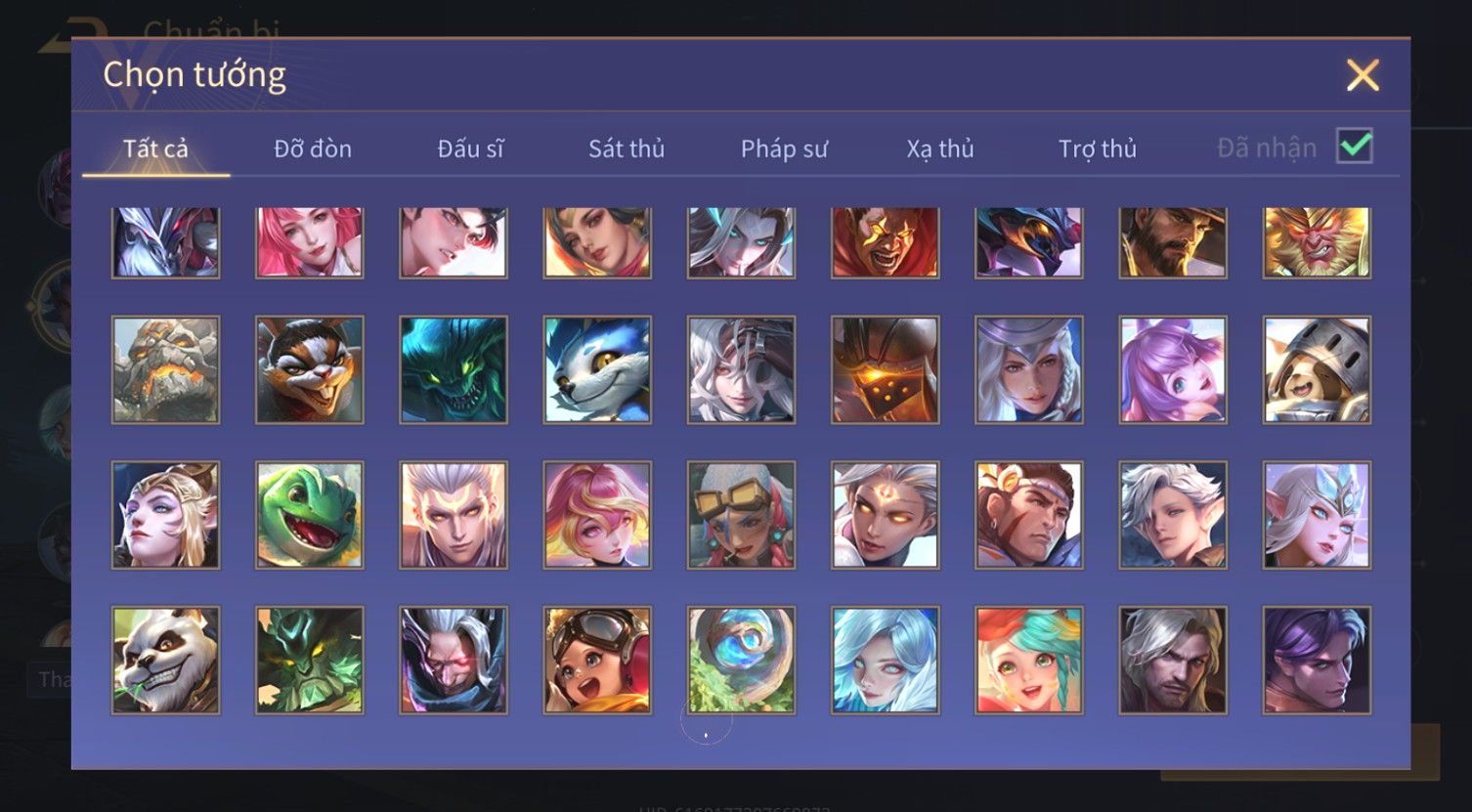Pick the stone golem hero portrait
Image resolution: width=1472 pixels, height=812 pixels.
pyautogui.click(x=166, y=369)
